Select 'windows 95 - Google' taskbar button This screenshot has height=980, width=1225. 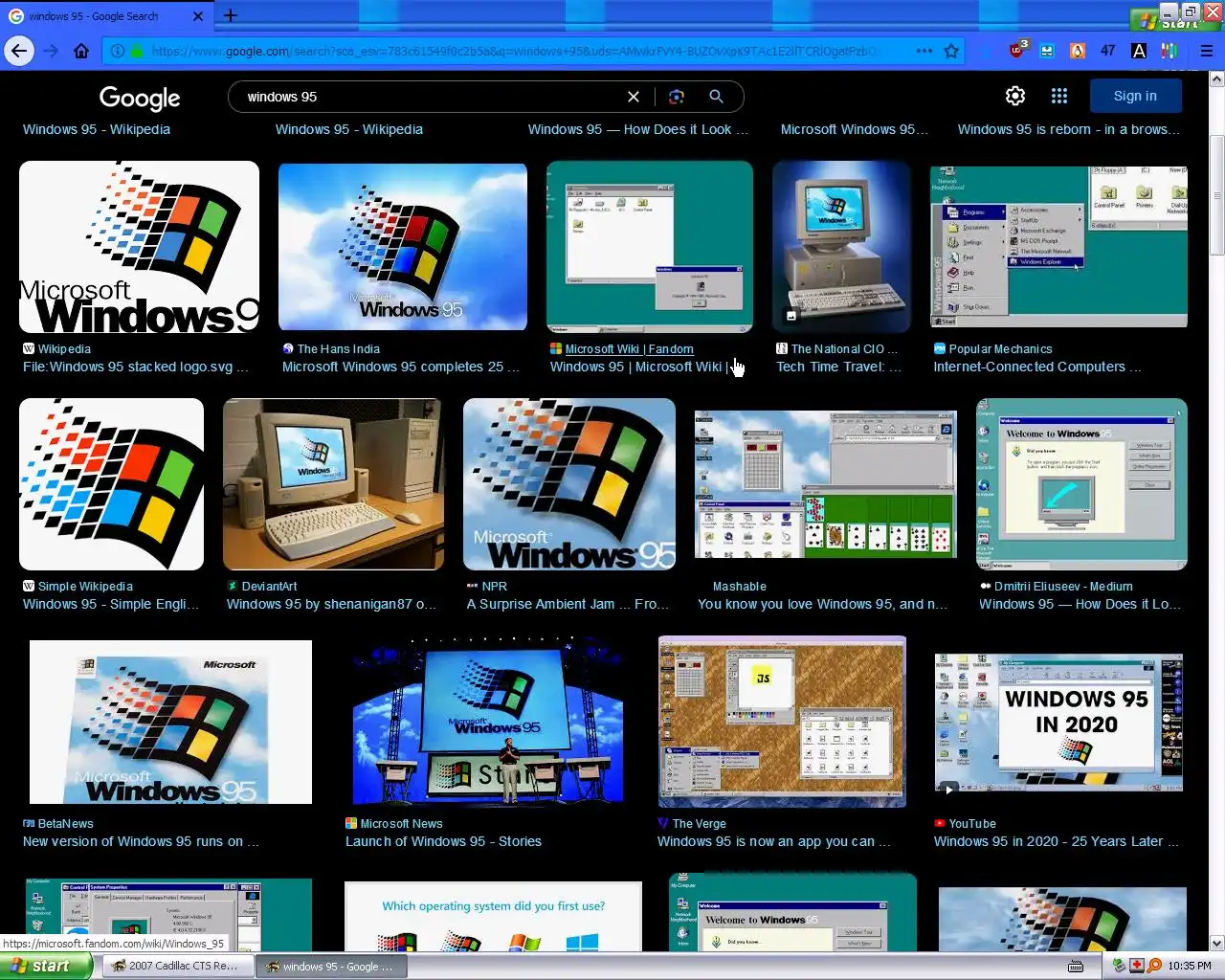(332, 967)
